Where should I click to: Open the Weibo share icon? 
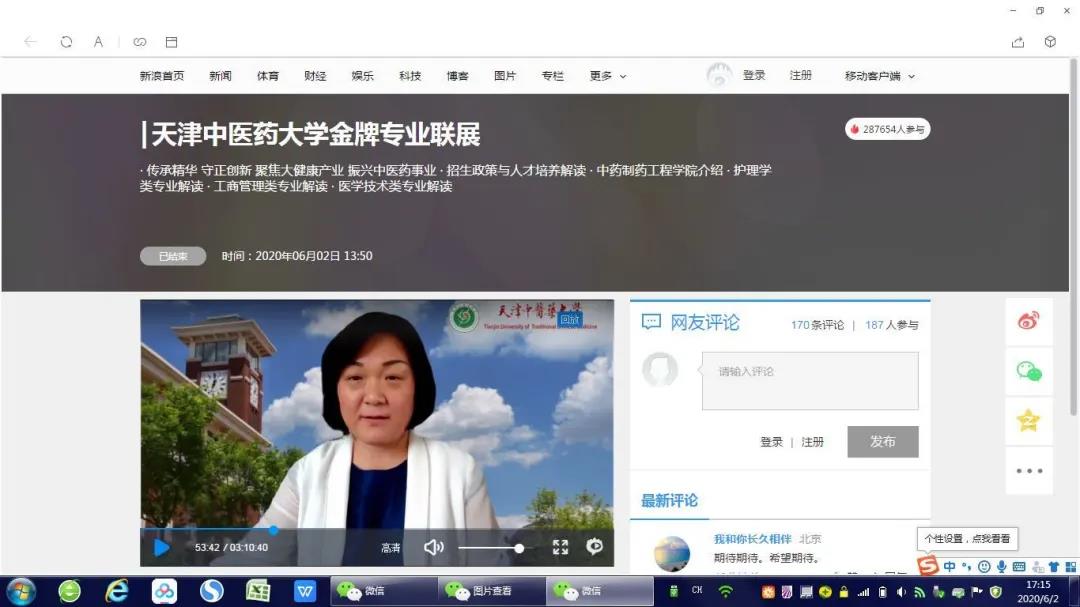[1028, 321]
